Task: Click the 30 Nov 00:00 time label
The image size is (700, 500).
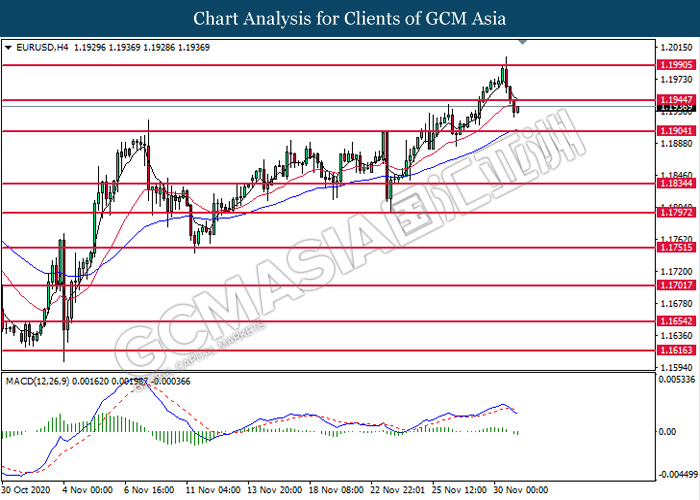Action: [521, 490]
